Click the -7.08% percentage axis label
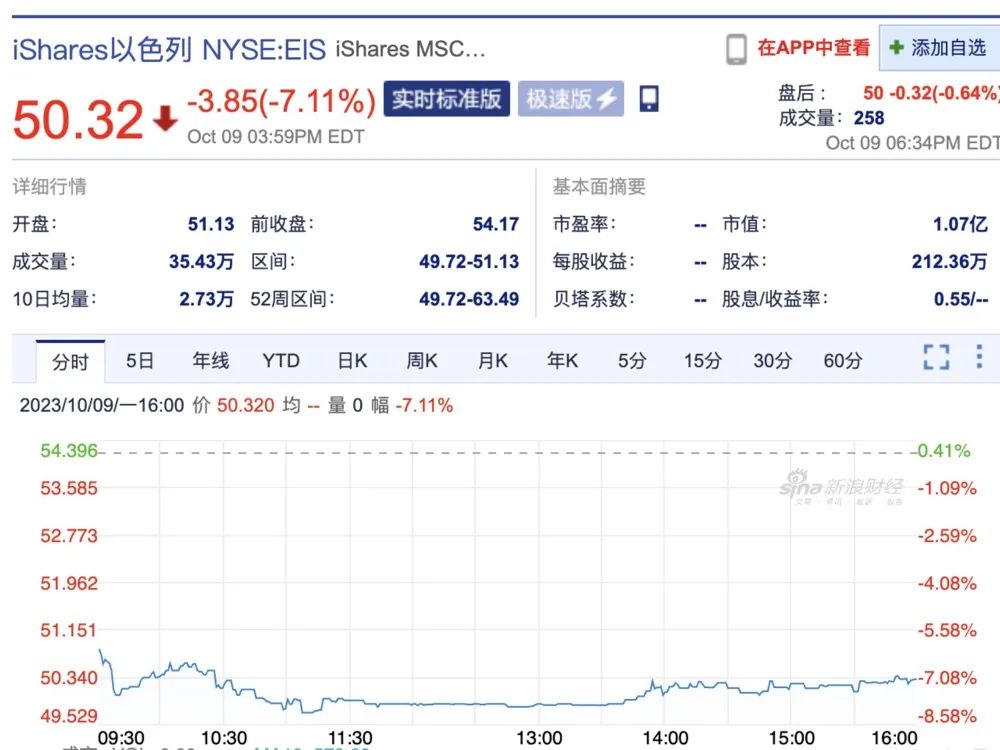This screenshot has height=750, width=1000. 947,677
